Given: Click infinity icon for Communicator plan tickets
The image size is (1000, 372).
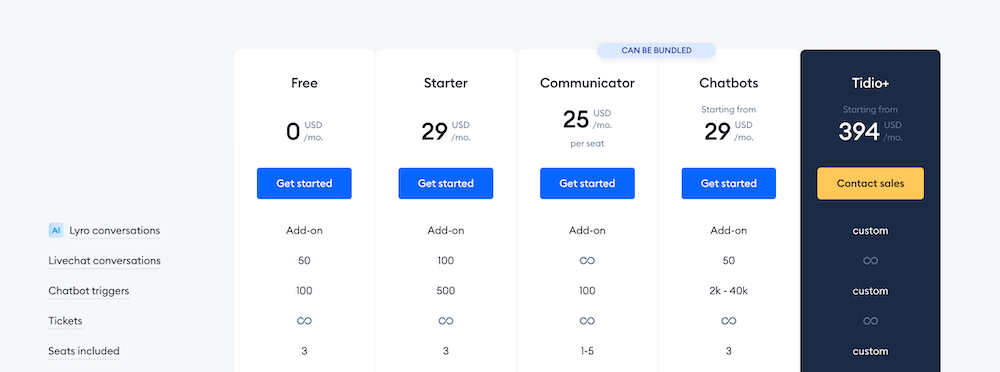Looking at the screenshot, I should tap(587, 320).
